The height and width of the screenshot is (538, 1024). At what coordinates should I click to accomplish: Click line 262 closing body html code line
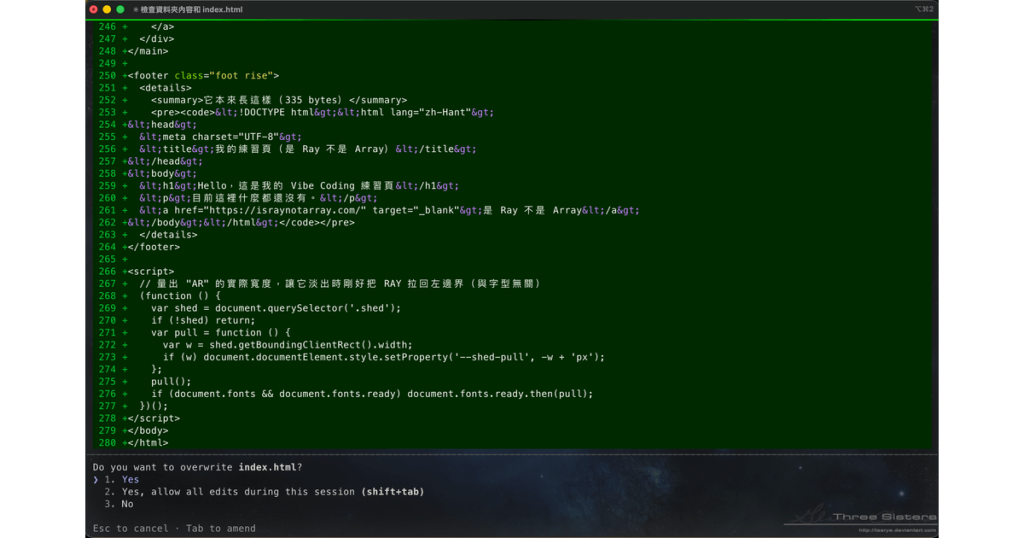coord(241,223)
